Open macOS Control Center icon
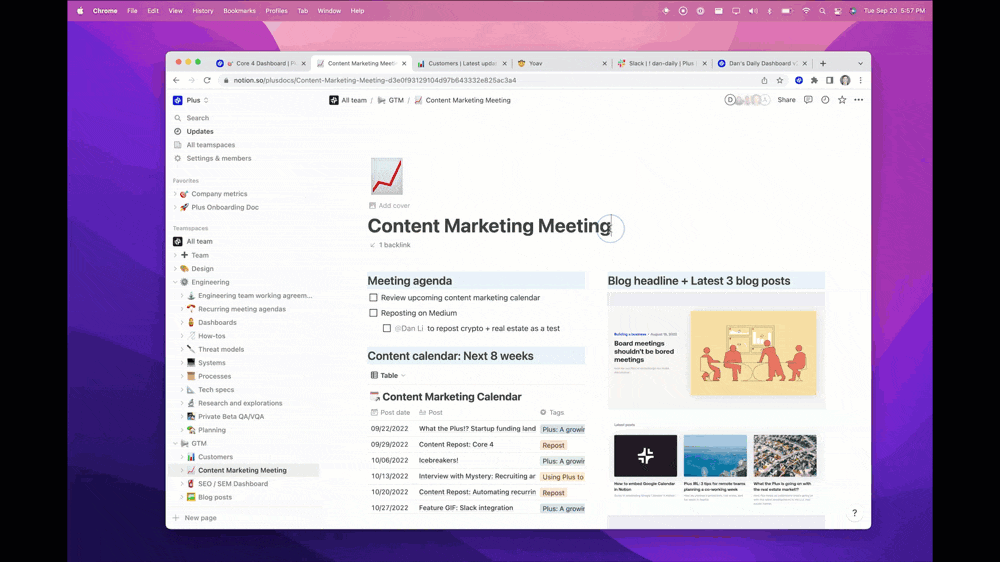Viewport: 1000px width, 562px height. click(838, 11)
